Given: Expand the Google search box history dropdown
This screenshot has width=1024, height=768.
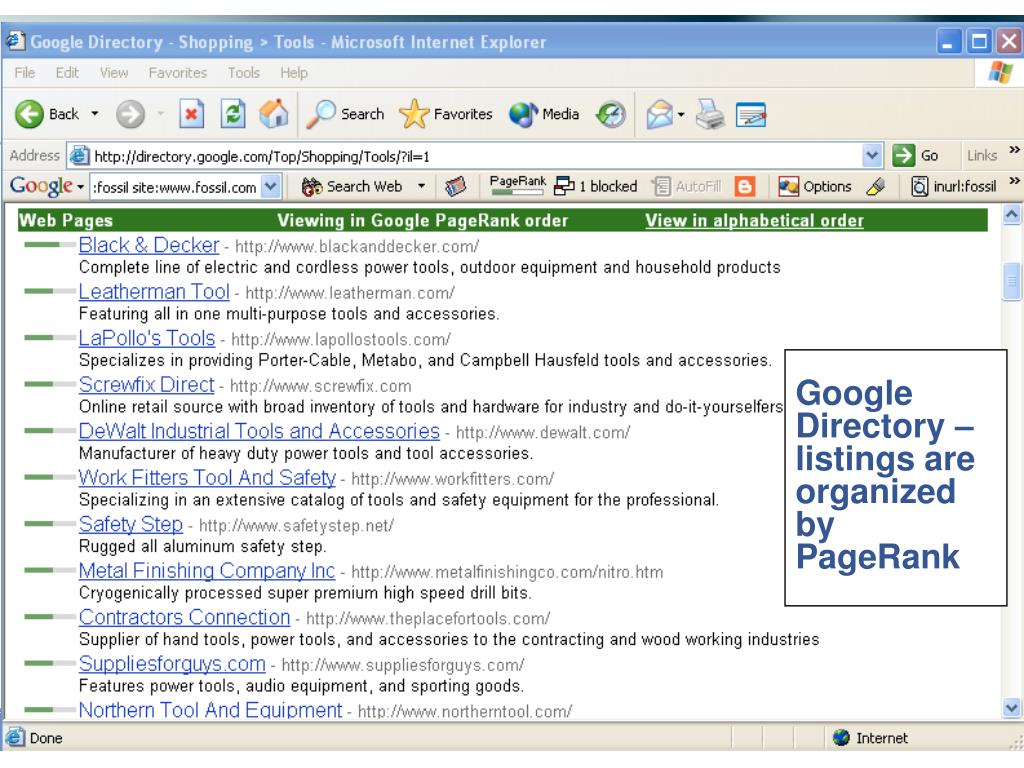Looking at the screenshot, I should click(270, 187).
